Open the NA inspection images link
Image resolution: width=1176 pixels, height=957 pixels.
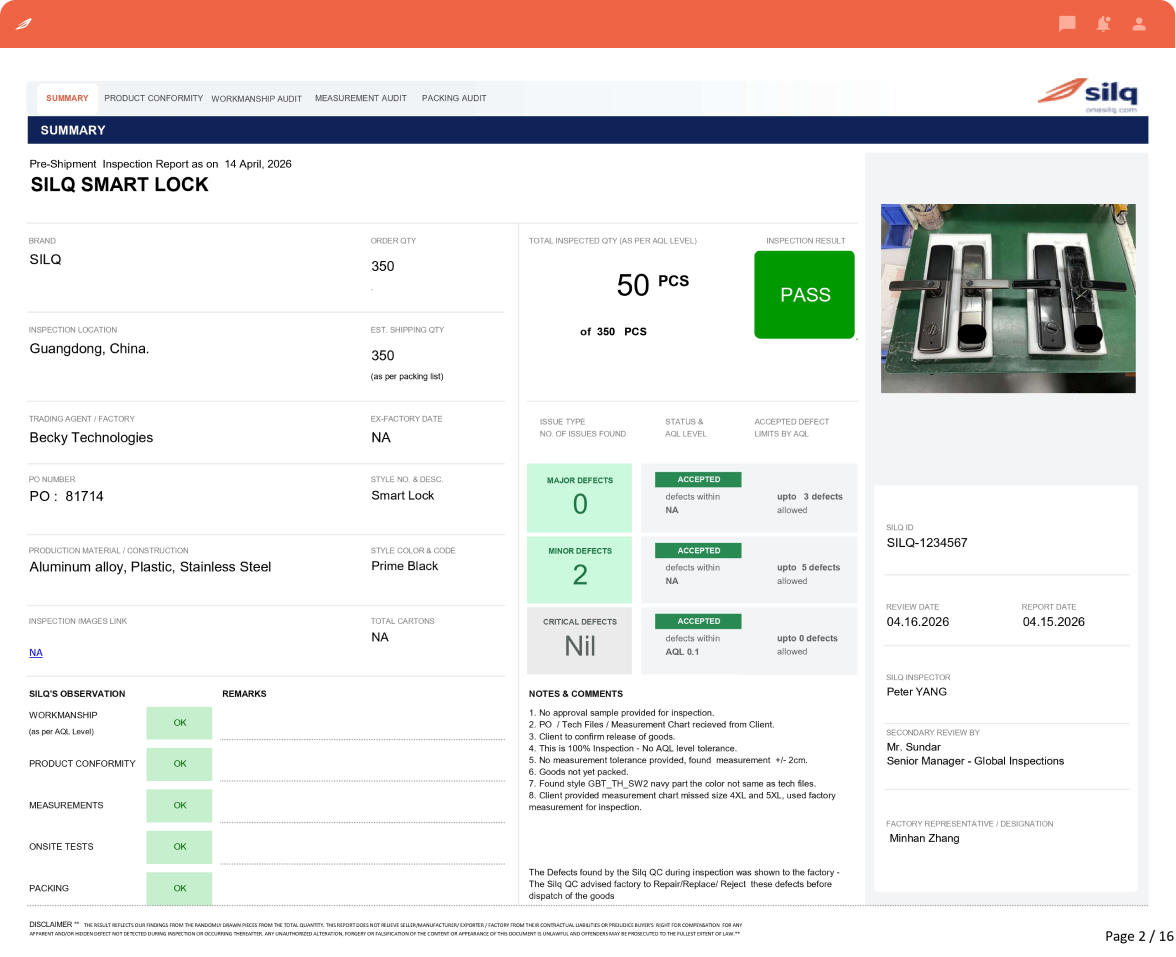tap(36, 652)
